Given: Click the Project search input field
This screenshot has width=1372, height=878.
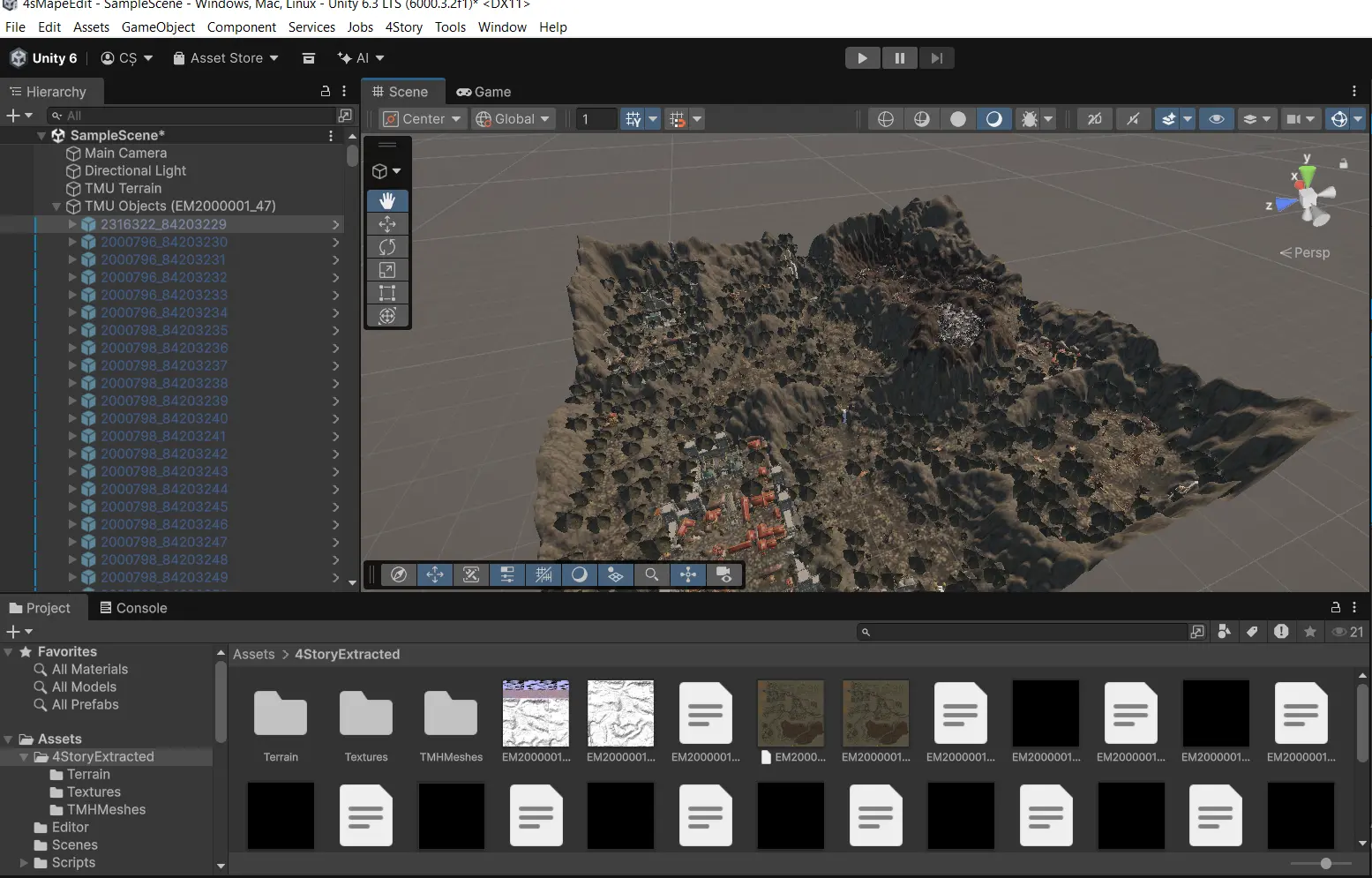Looking at the screenshot, I should (x=1023, y=632).
